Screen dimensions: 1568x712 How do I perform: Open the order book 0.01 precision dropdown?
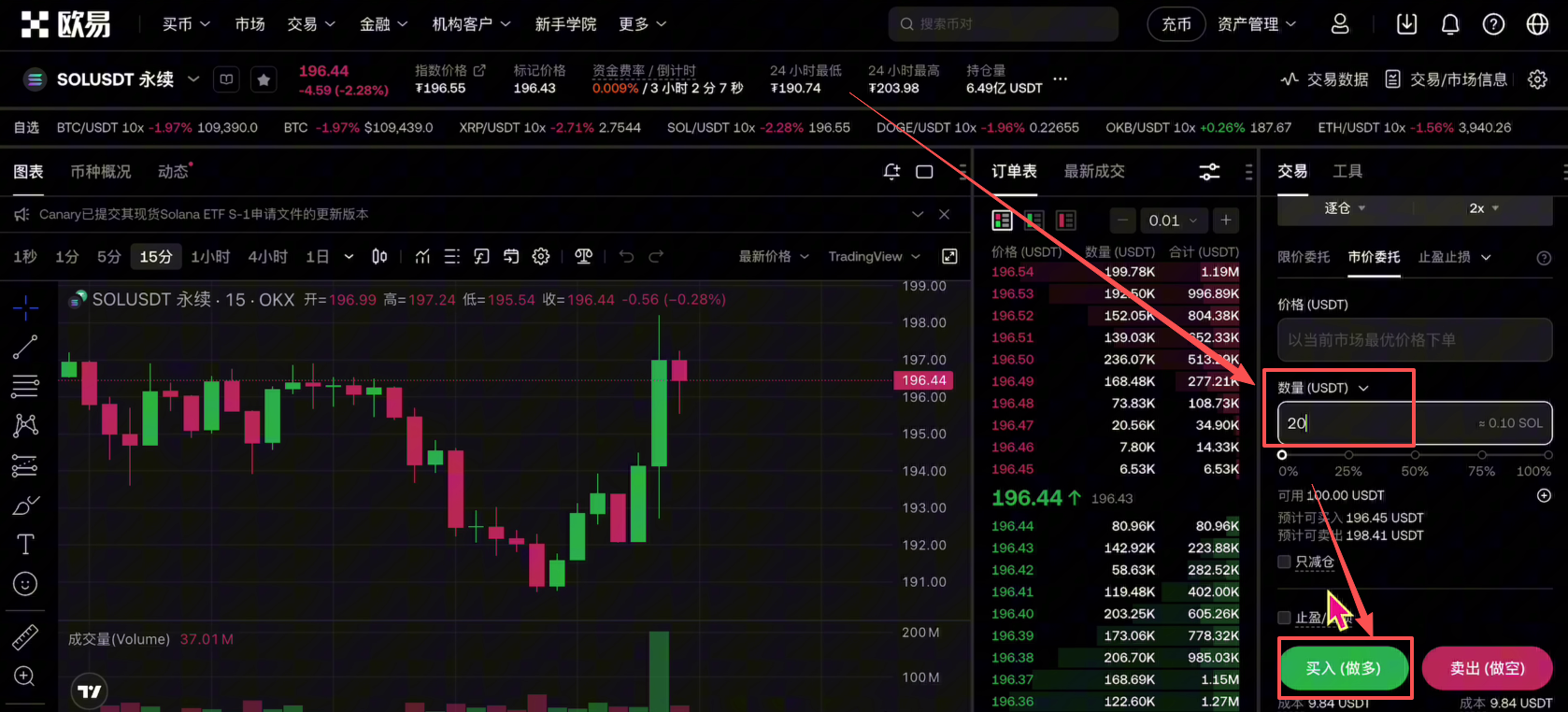(x=1173, y=221)
